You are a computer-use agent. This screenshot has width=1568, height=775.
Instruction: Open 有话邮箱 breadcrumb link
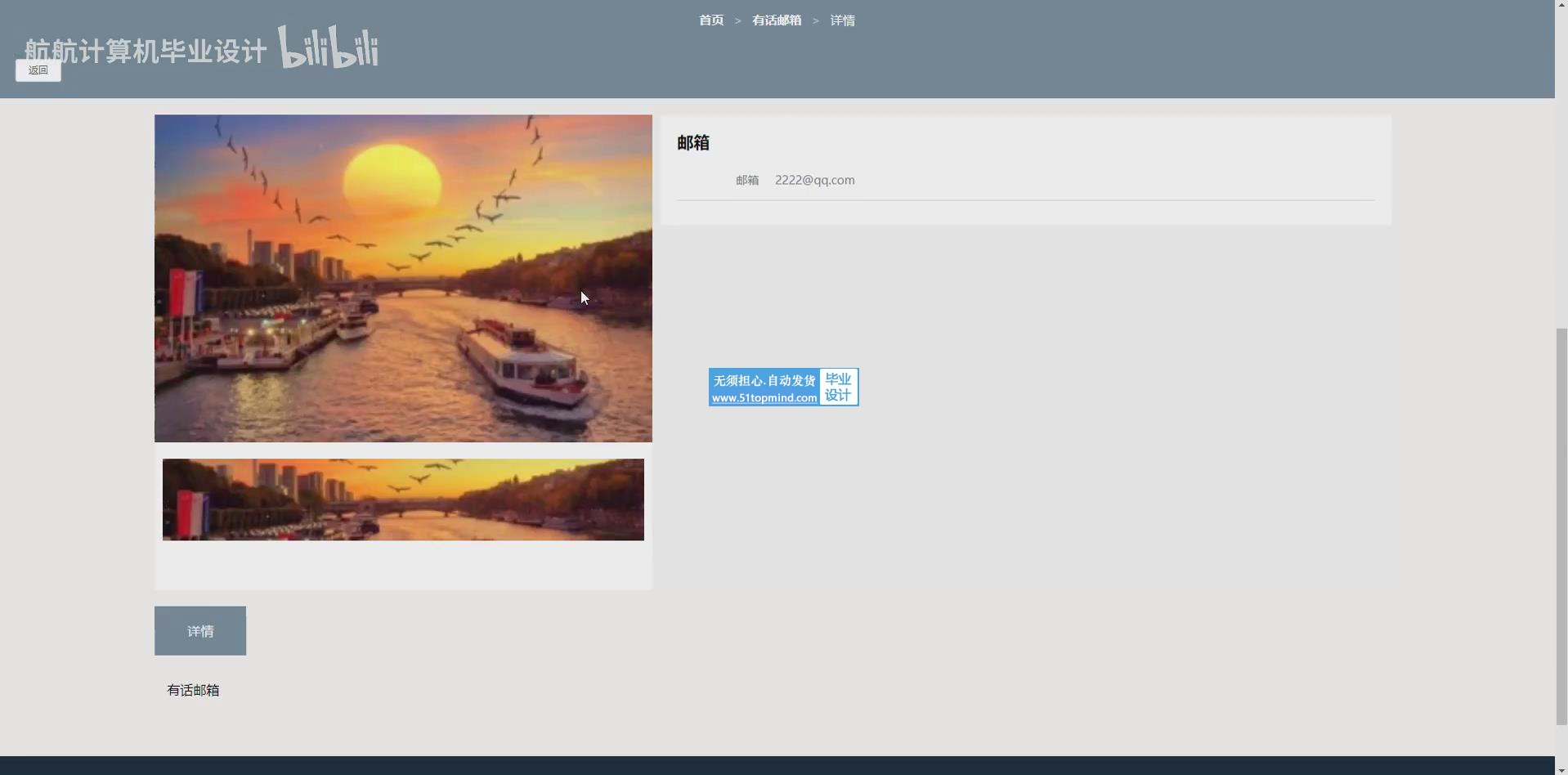click(x=777, y=20)
